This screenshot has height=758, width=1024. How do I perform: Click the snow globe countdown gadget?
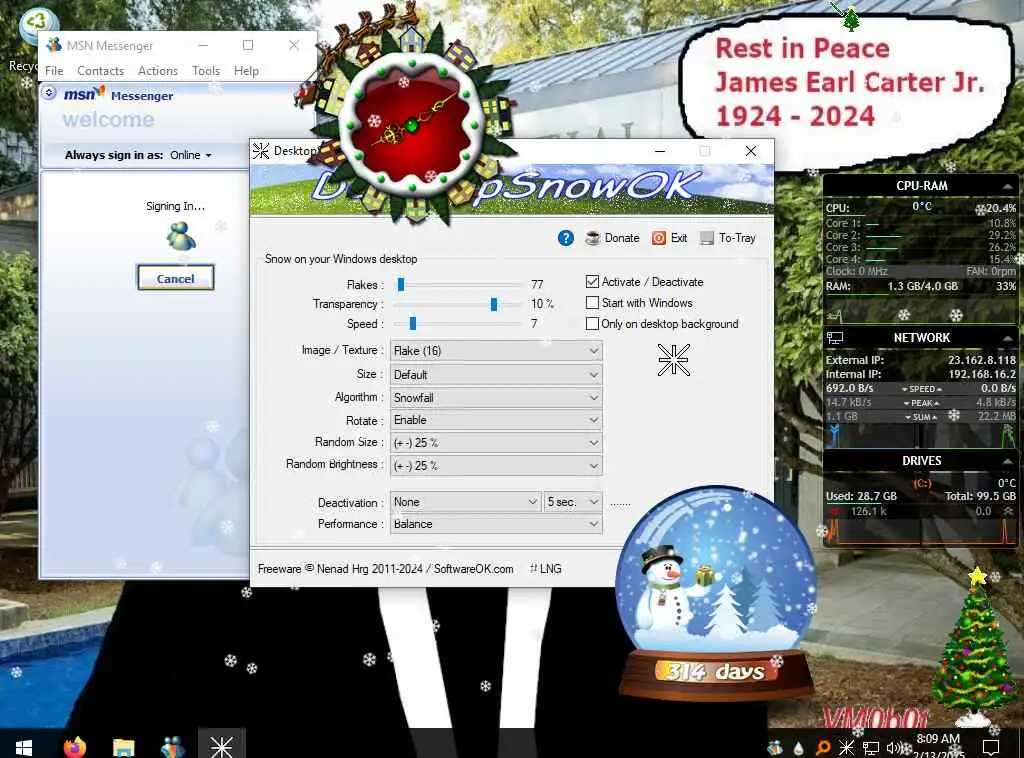pyautogui.click(x=715, y=591)
